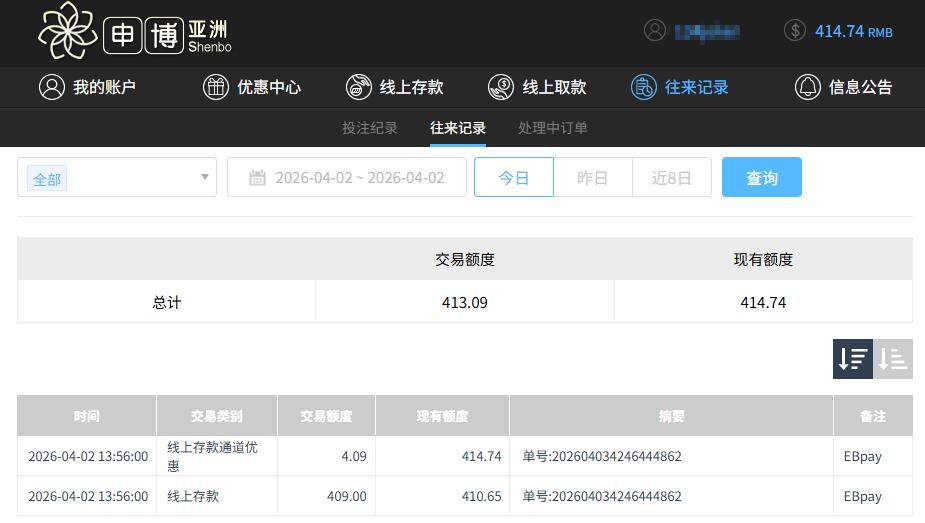
Task: Expand the 全部 transaction type dropdown
Action: pyautogui.click(x=117, y=178)
